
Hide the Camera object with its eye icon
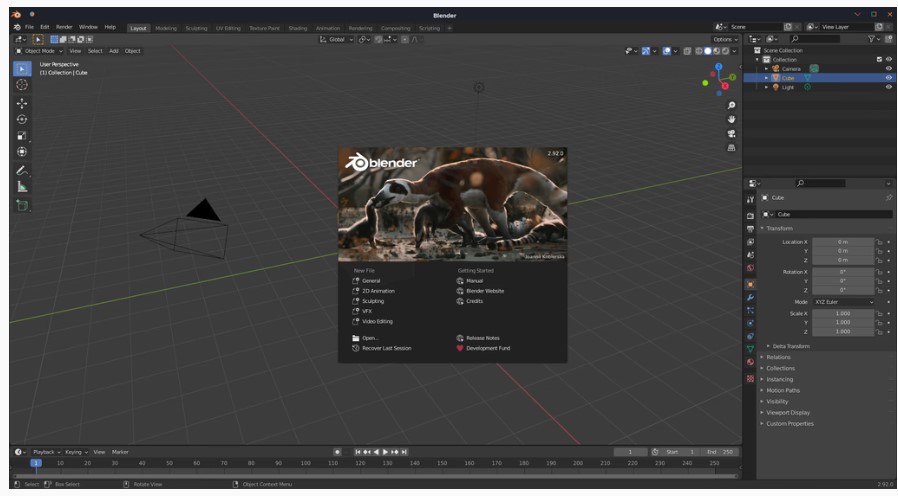click(x=889, y=69)
